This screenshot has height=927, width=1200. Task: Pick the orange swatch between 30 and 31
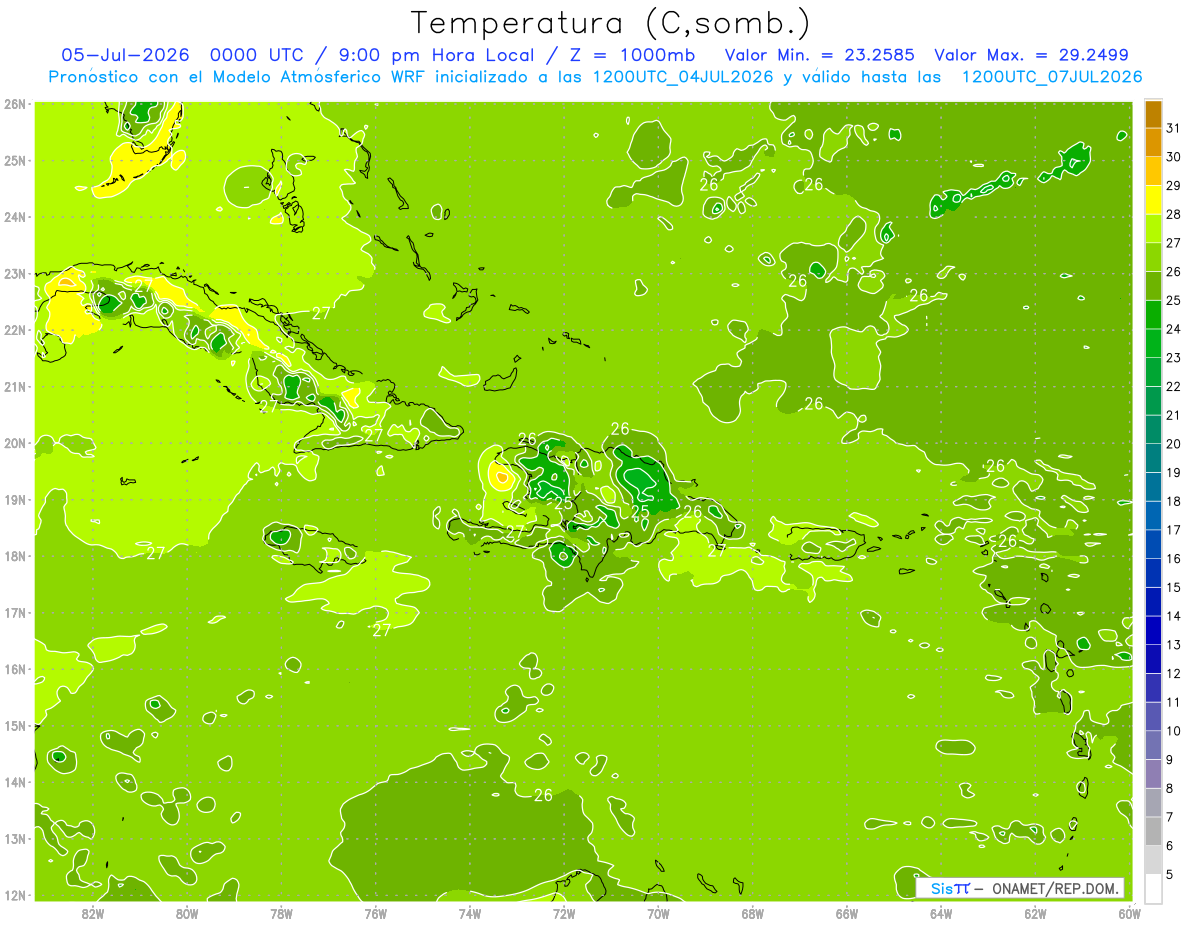click(1153, 142)
